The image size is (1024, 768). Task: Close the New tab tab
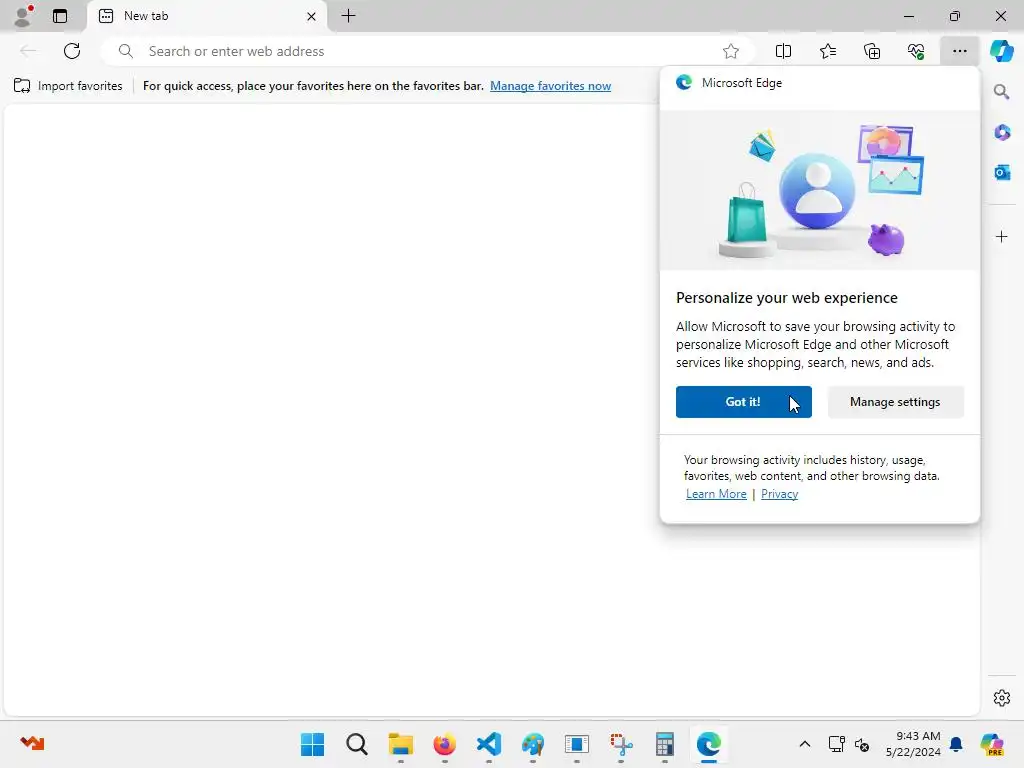[x=312, y=16]
